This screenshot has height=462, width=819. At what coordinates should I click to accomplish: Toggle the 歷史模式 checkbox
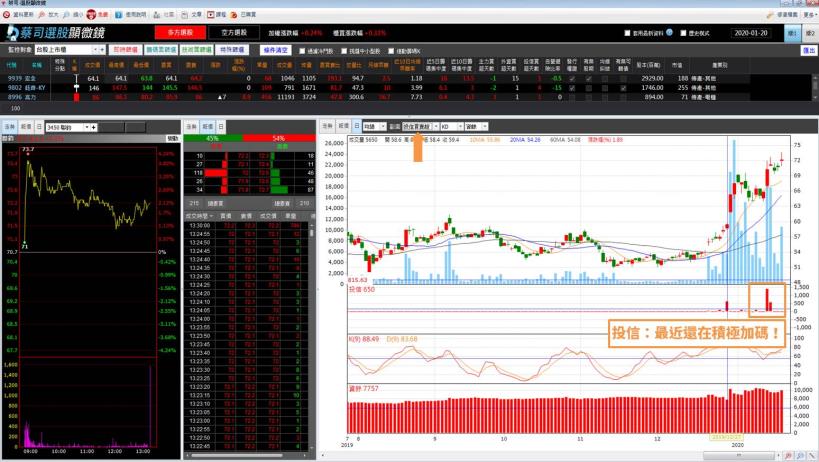(683, 33)
